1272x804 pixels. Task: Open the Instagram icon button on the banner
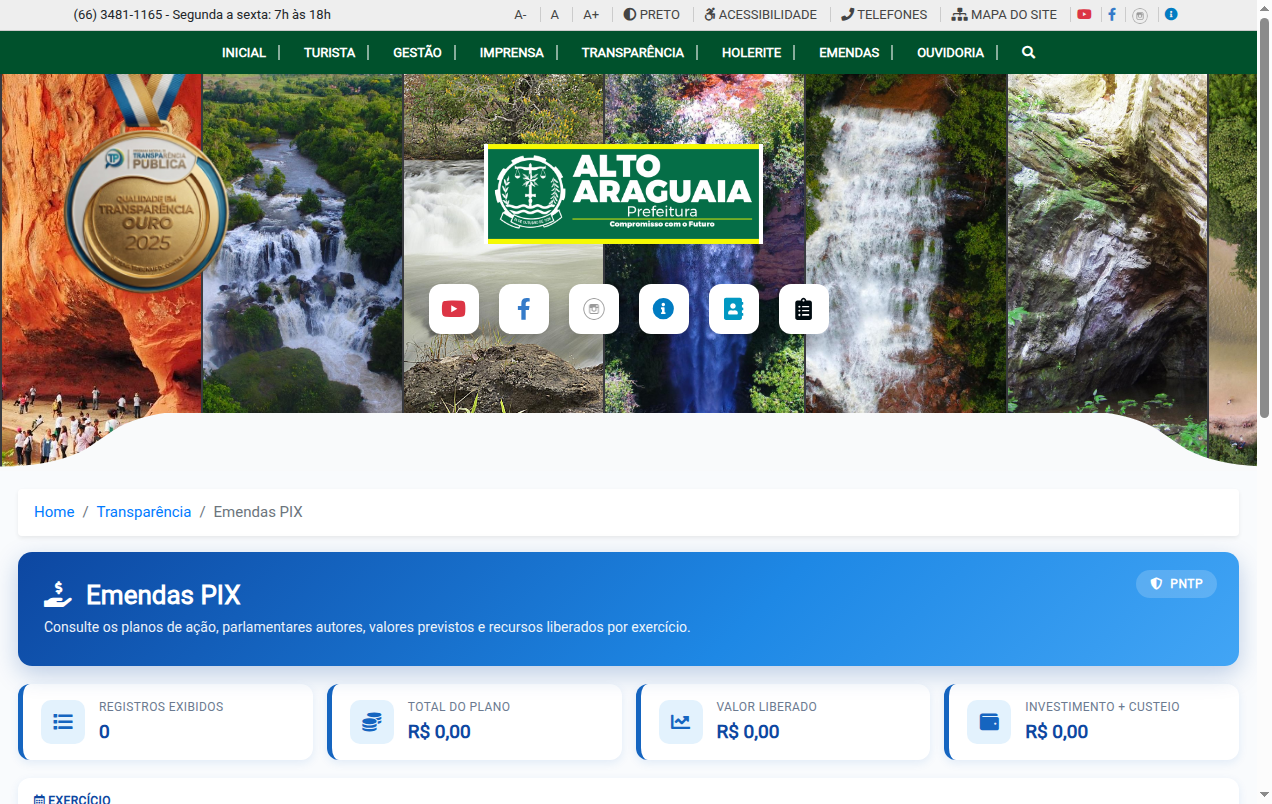pyautogui.click(x=593, y=309)
